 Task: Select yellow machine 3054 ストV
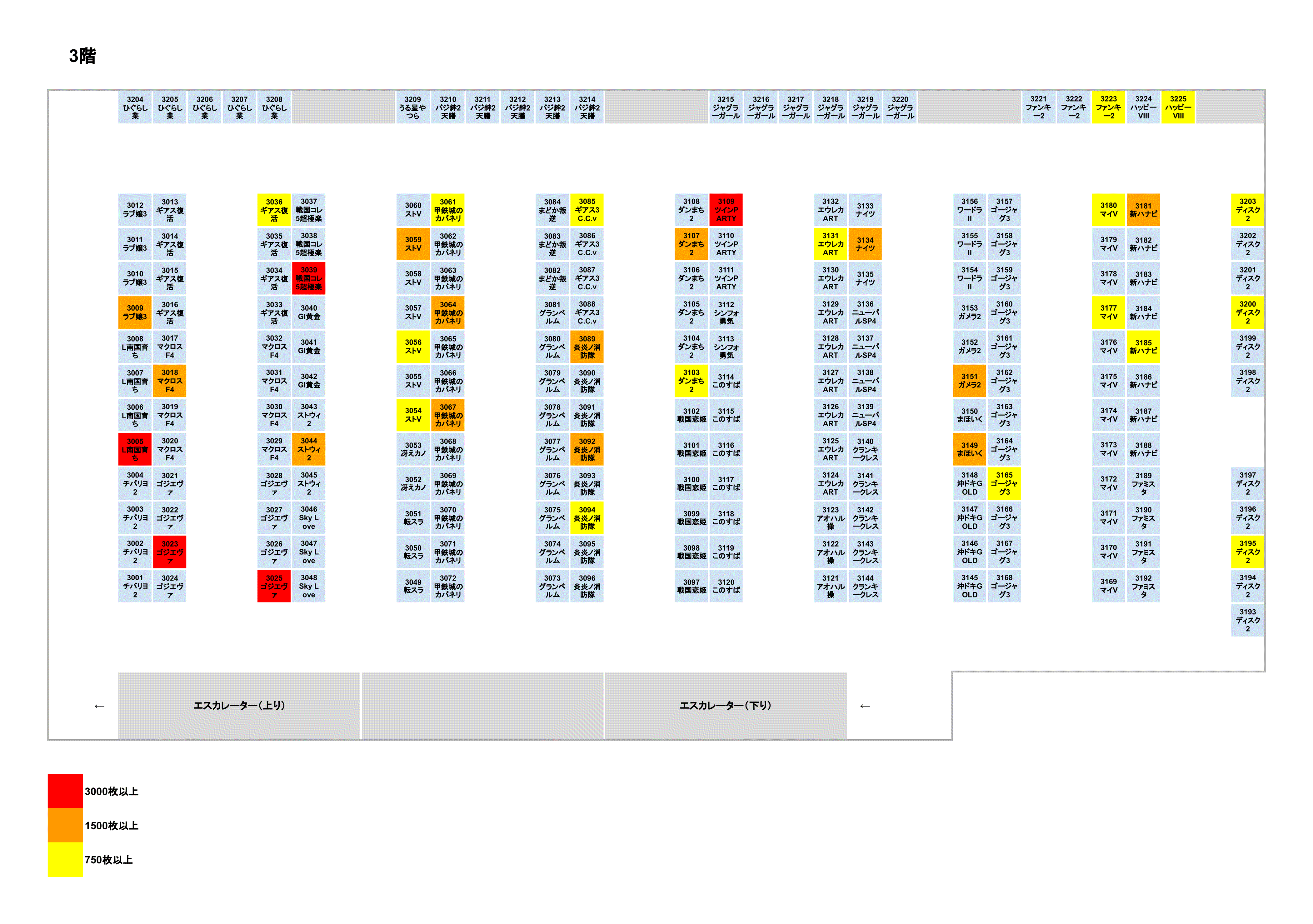tap(413, 415)
